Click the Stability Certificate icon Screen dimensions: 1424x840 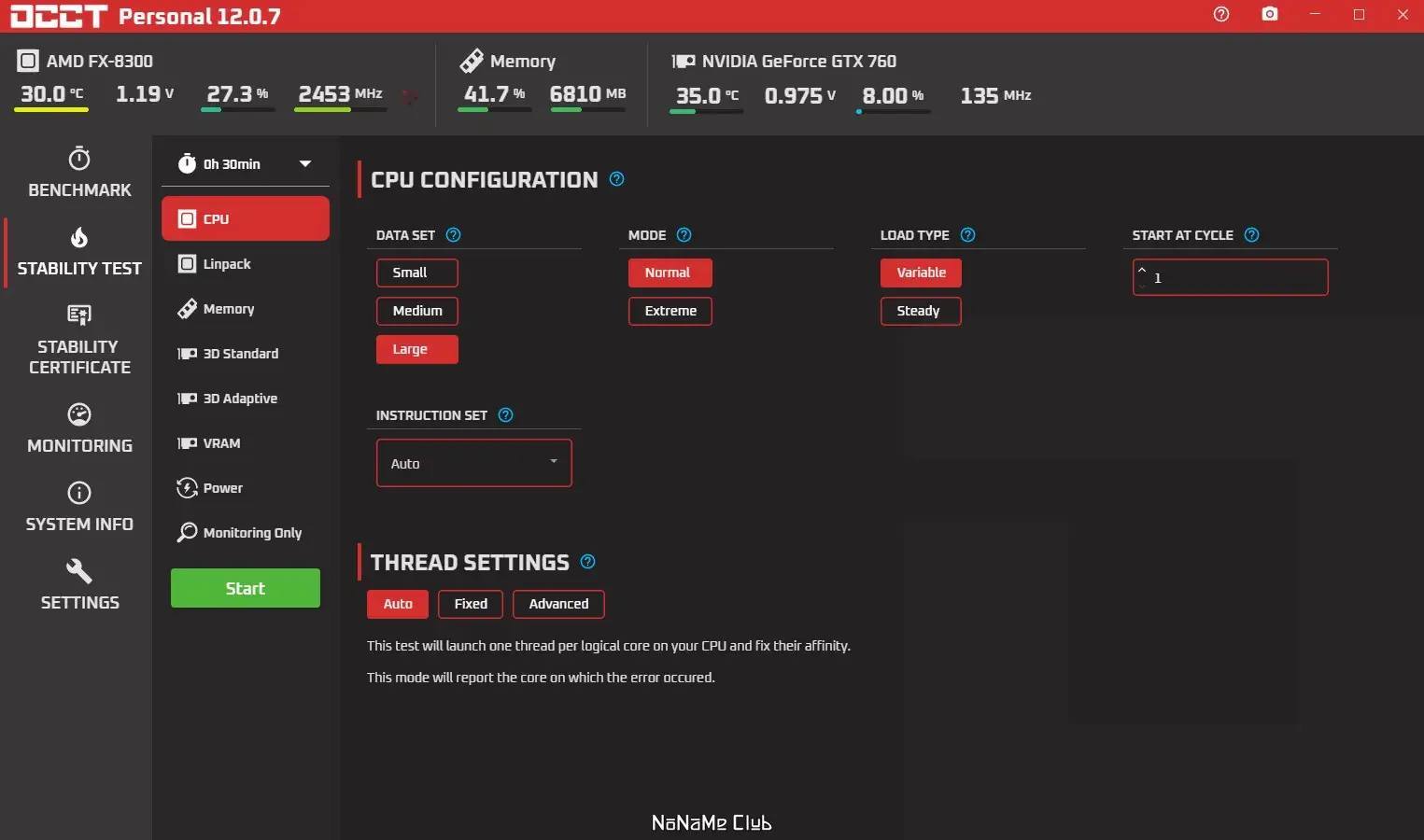coord(79,315)
